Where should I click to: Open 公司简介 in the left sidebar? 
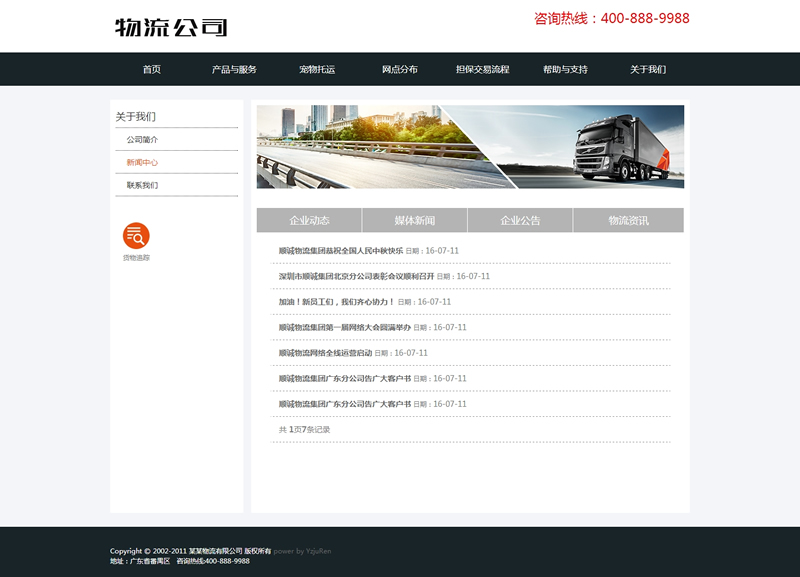pos(142,140)
